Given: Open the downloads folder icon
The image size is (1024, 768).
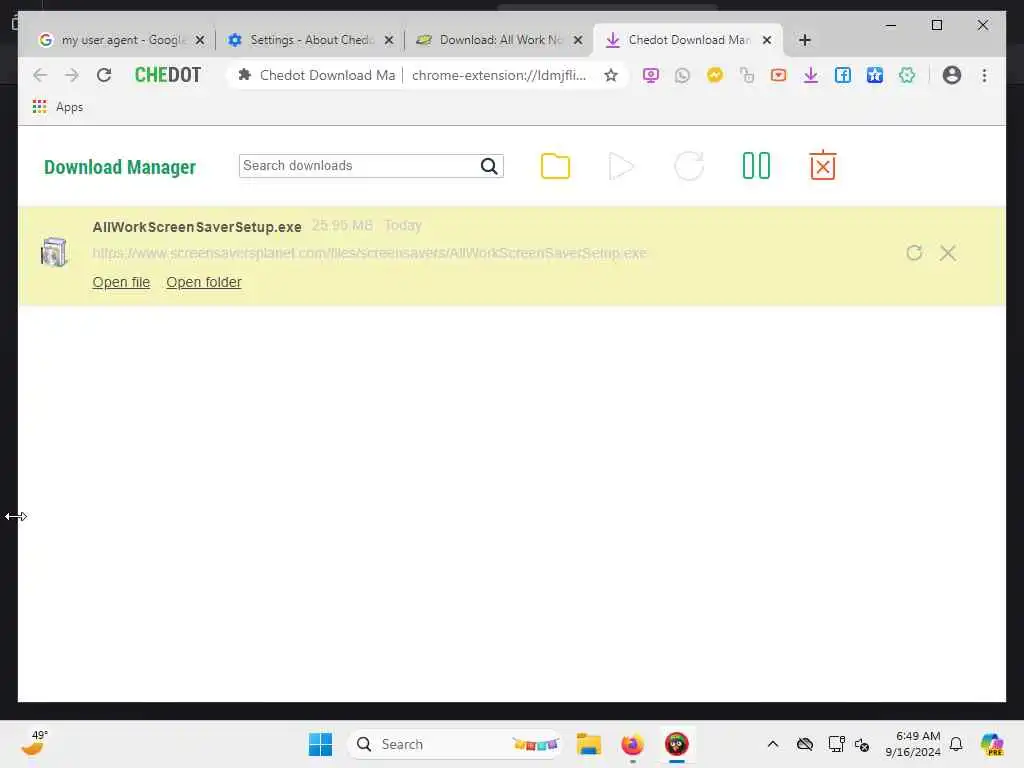Looking at the screenshot, I should 555,166.
